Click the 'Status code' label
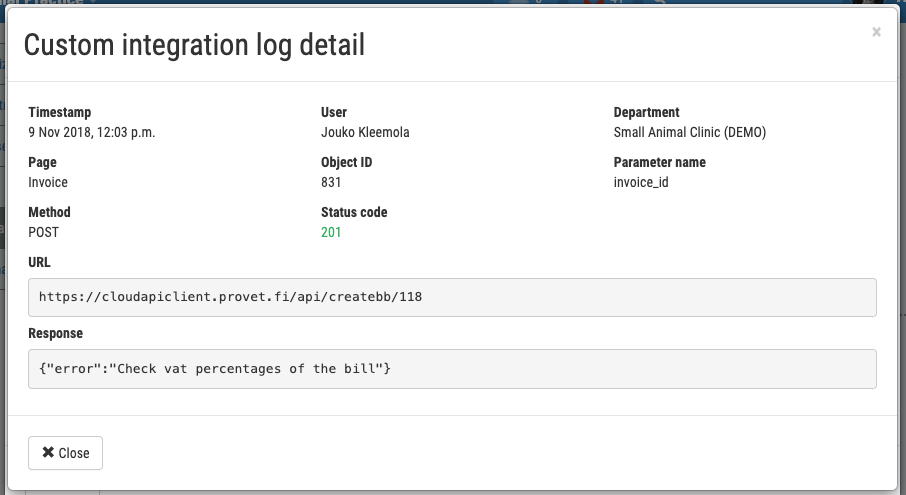906x495 pixels. [x=354, y=212]
